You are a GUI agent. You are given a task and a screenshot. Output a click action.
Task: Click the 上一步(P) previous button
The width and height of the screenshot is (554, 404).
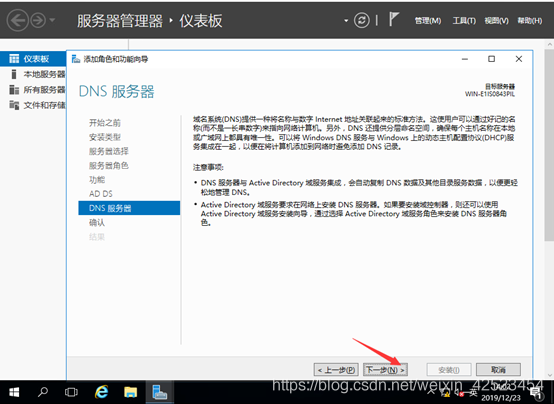tap(336, 370)
